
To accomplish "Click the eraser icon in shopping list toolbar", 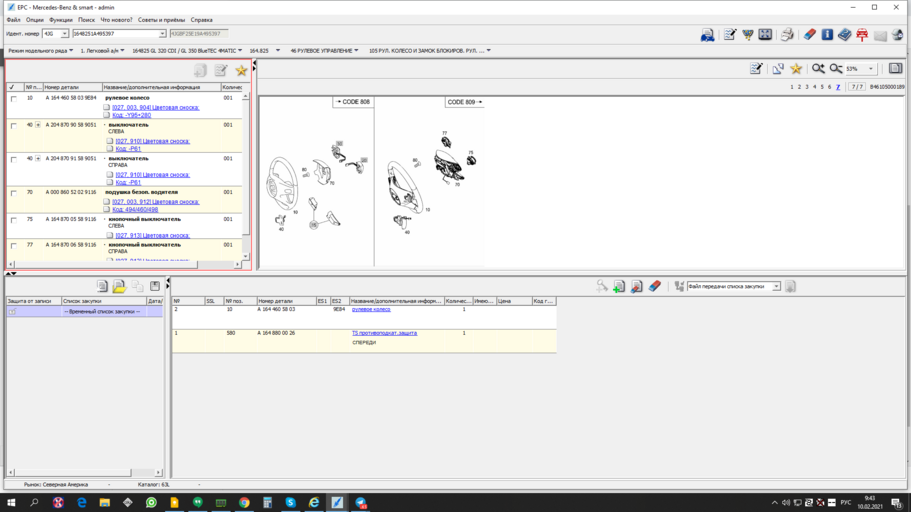I will 655,287.
